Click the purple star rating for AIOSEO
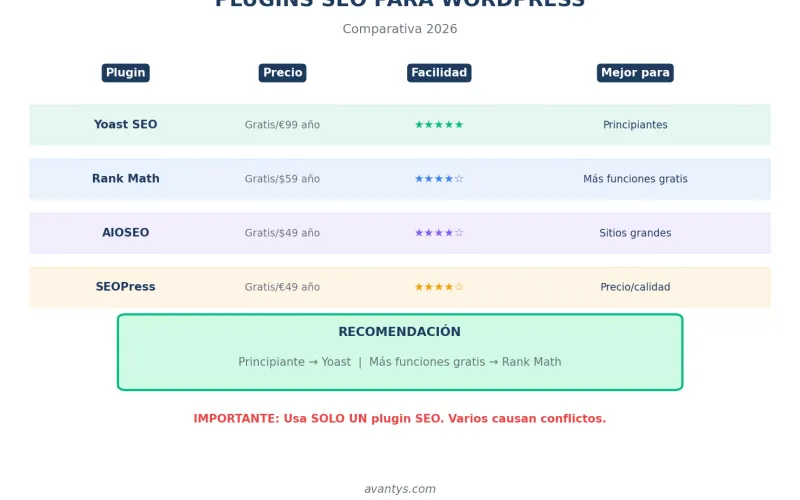The image size is (800, 500). 439,233
